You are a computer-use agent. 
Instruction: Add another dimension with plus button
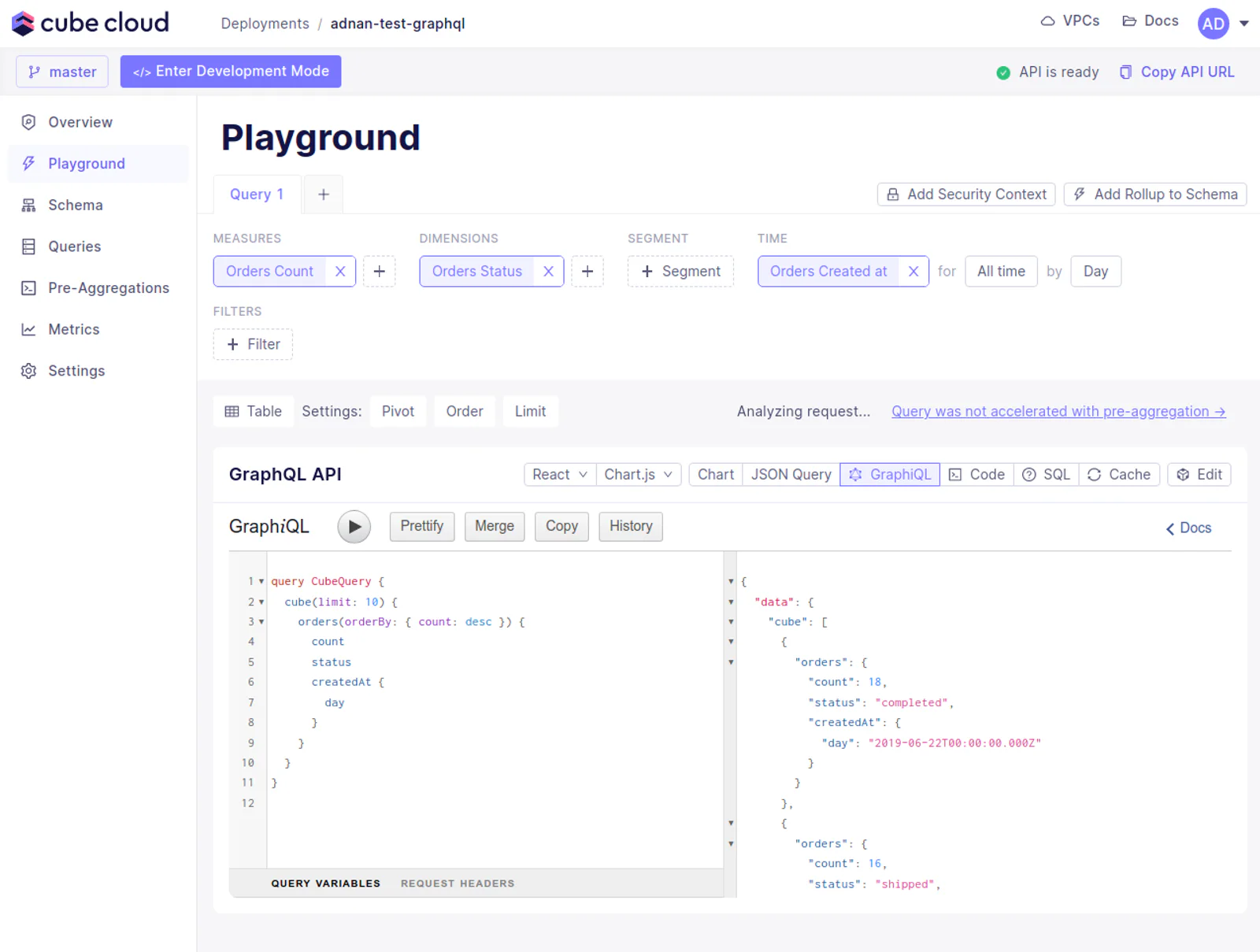(x=587, y=272)
